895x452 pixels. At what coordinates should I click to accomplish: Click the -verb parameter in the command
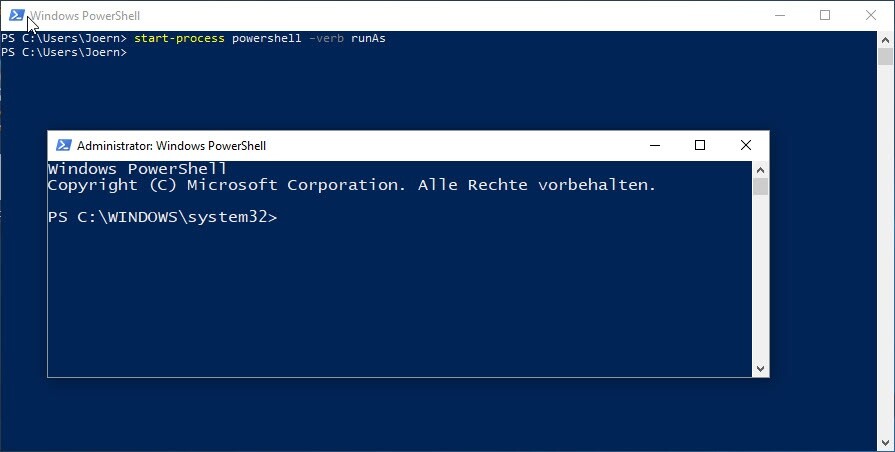click(326, 38)
